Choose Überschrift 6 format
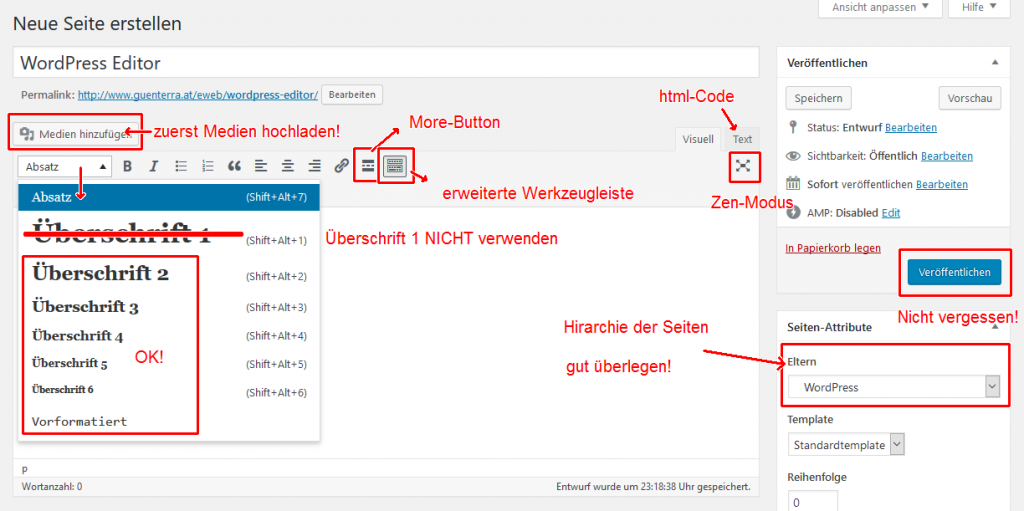 point(168,391)
